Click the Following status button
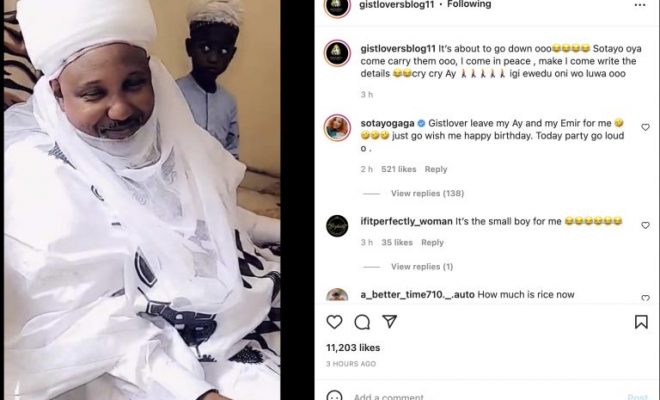This screenshot has height=400, width=660. (x=469, y=5)
